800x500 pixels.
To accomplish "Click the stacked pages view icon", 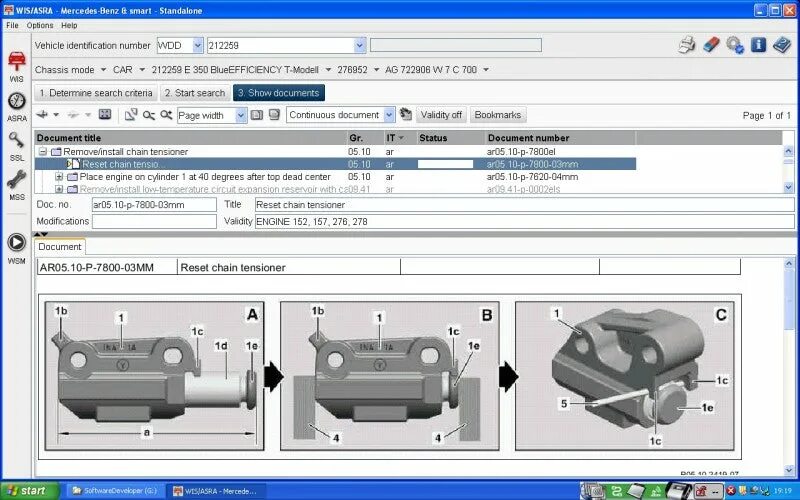I will coord(274,115).
